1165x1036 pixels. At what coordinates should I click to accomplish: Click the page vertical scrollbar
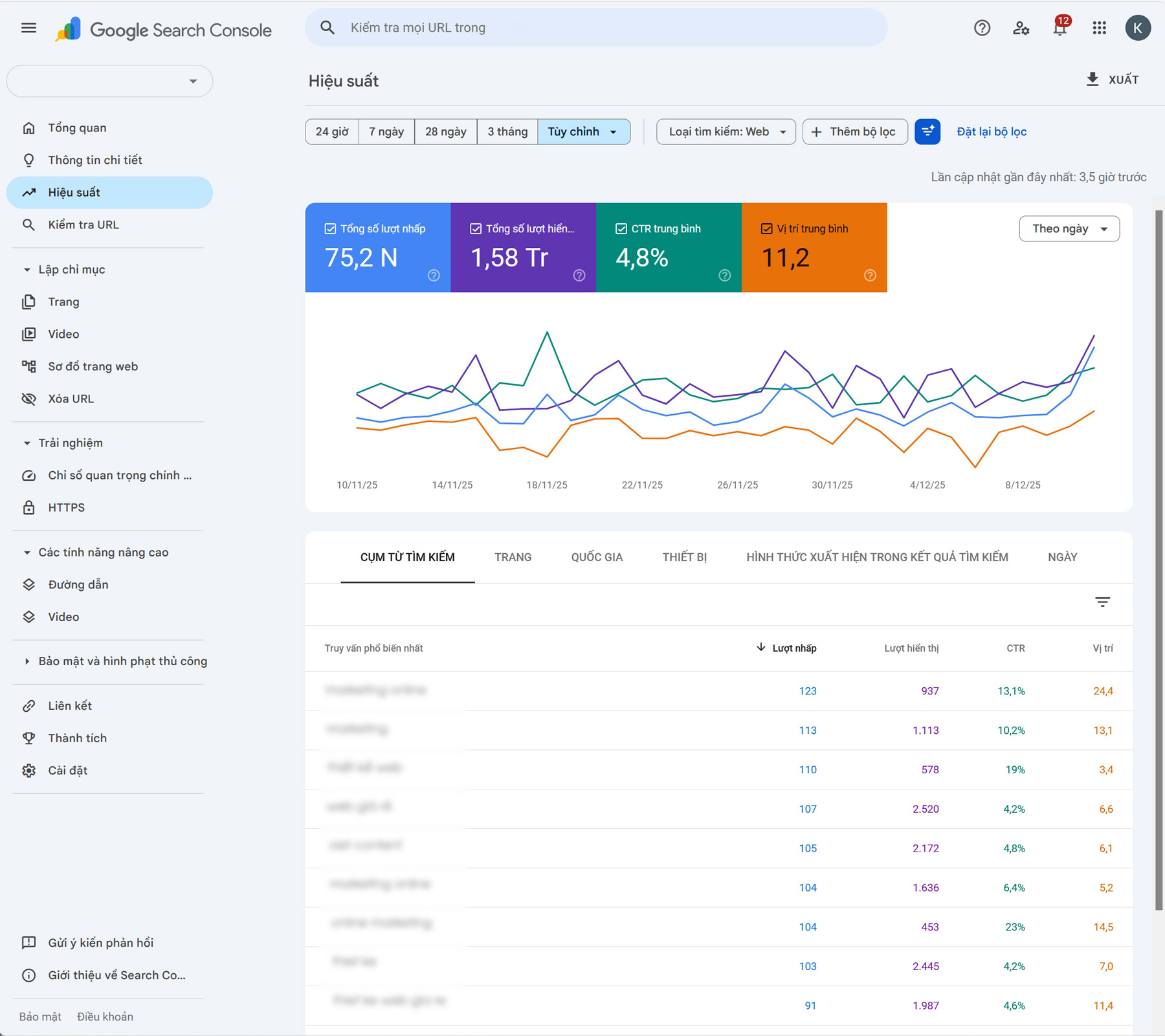pos(1159,560)
